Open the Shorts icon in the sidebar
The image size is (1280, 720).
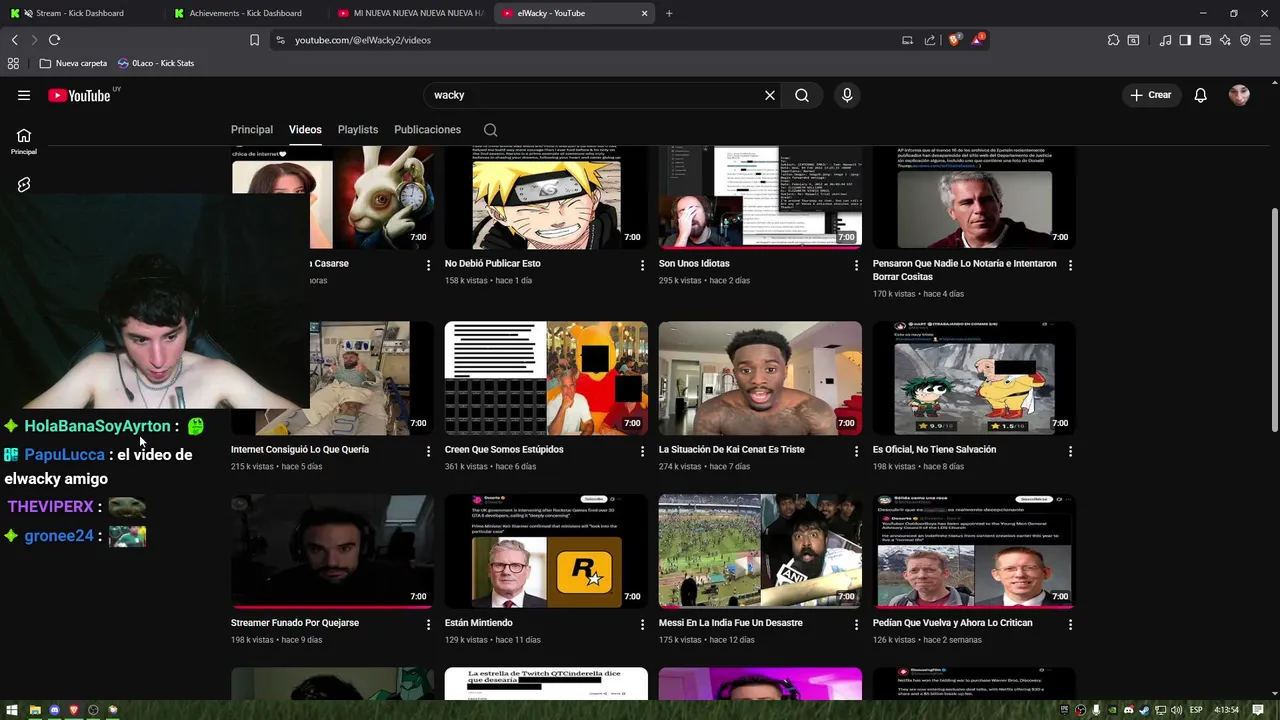tap(24, 185)
